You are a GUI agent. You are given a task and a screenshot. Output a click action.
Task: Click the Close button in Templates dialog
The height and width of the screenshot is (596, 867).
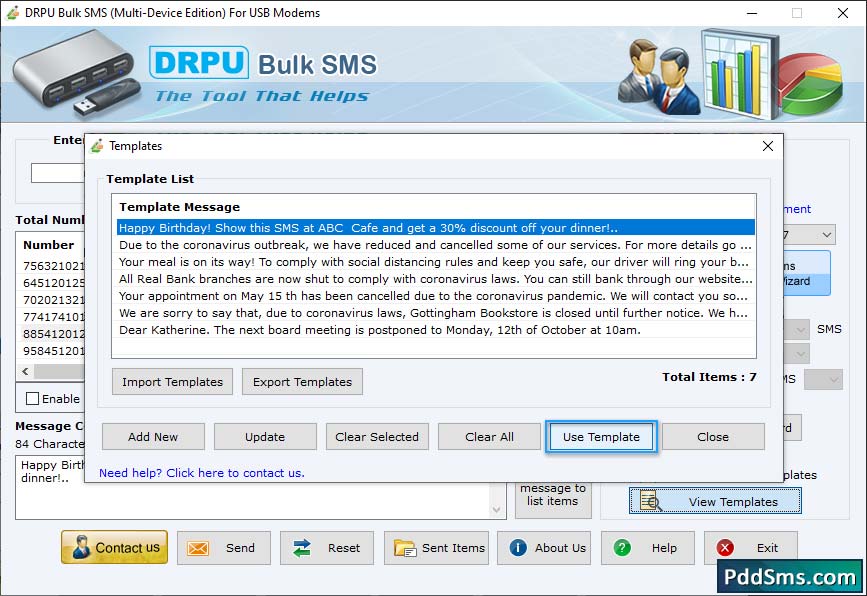pos(713,437)
